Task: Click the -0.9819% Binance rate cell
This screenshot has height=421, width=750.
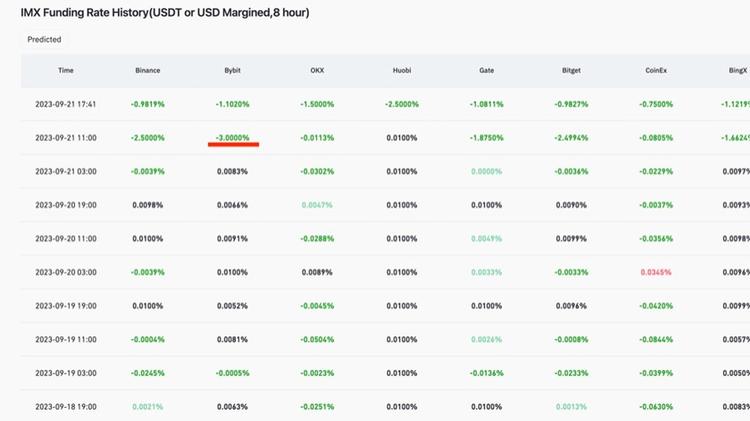Action: pyautogui.click(x=147, y=104)
